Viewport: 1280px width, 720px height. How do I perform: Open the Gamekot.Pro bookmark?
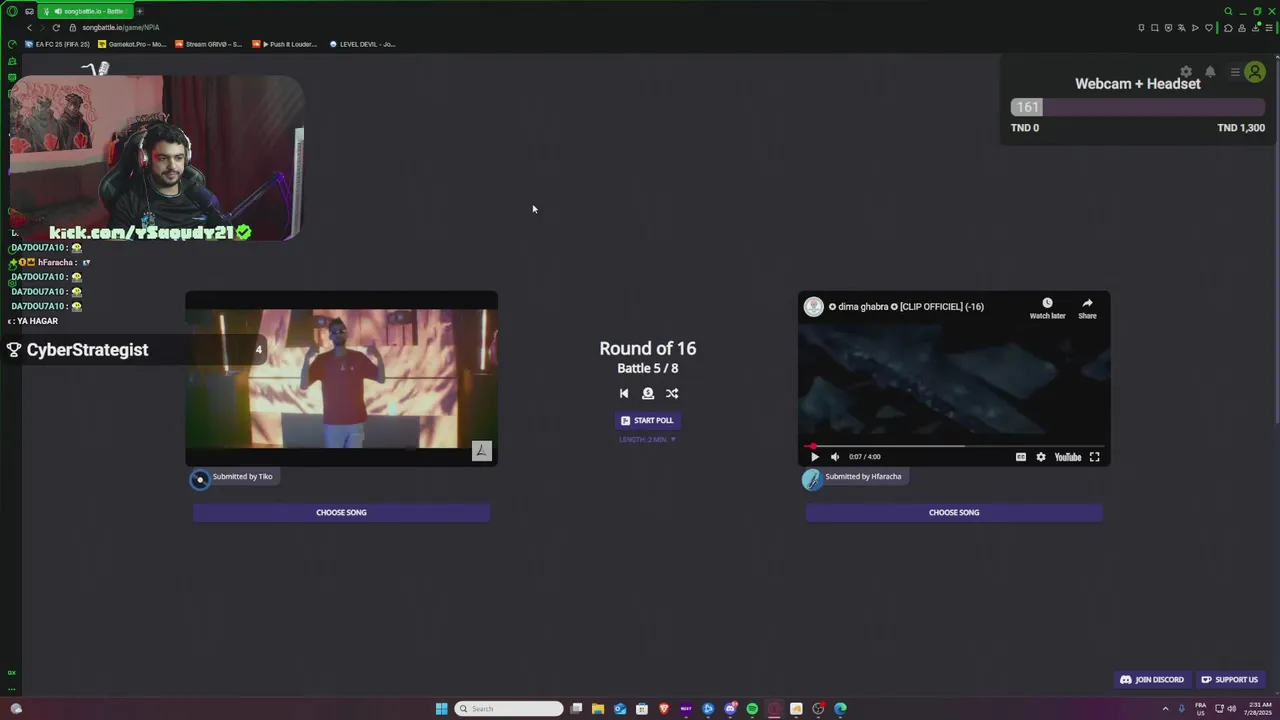[x=132, y=44]
